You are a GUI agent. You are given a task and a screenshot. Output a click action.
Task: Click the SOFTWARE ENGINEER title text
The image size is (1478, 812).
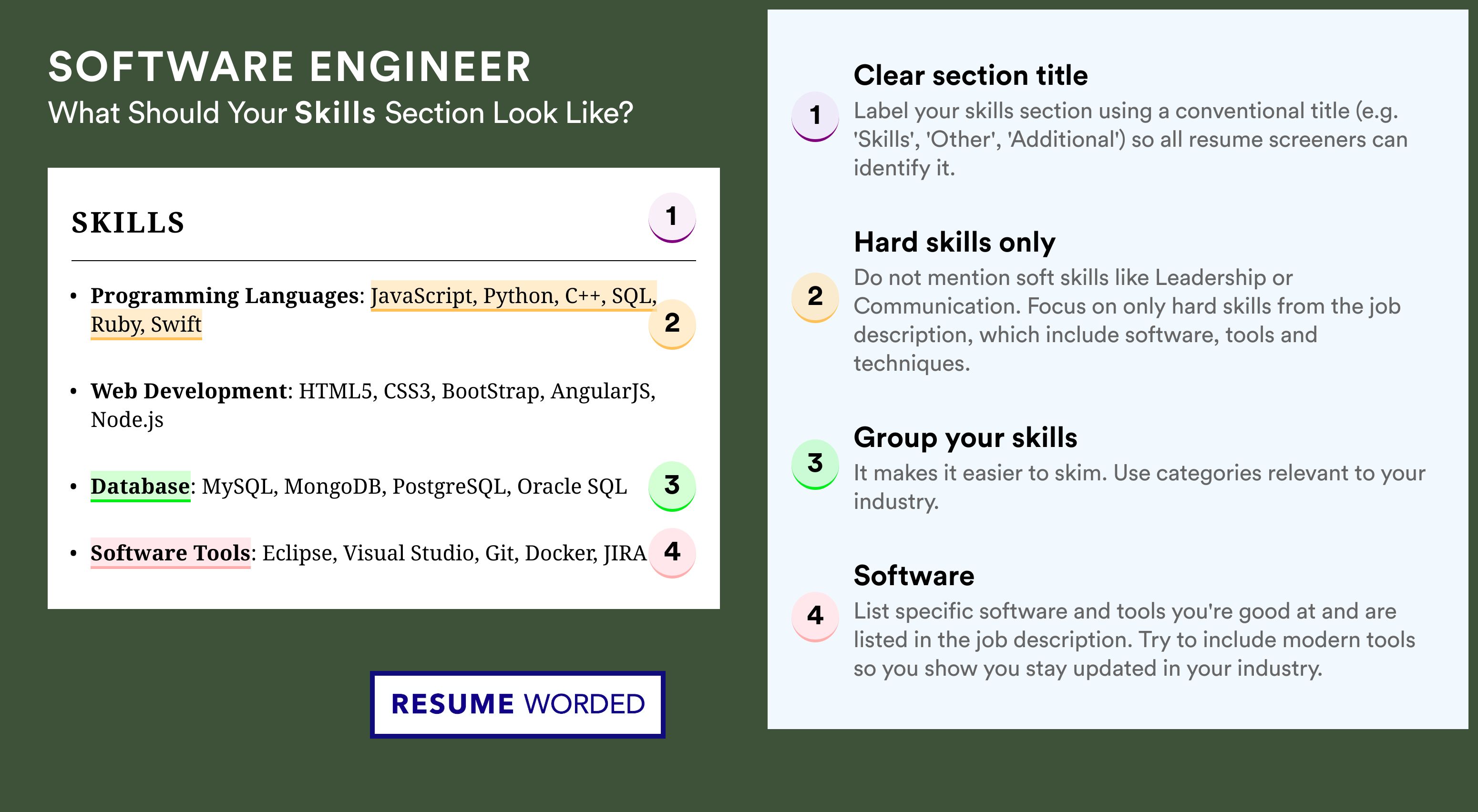pyautogui.click(x=290, y=67)
